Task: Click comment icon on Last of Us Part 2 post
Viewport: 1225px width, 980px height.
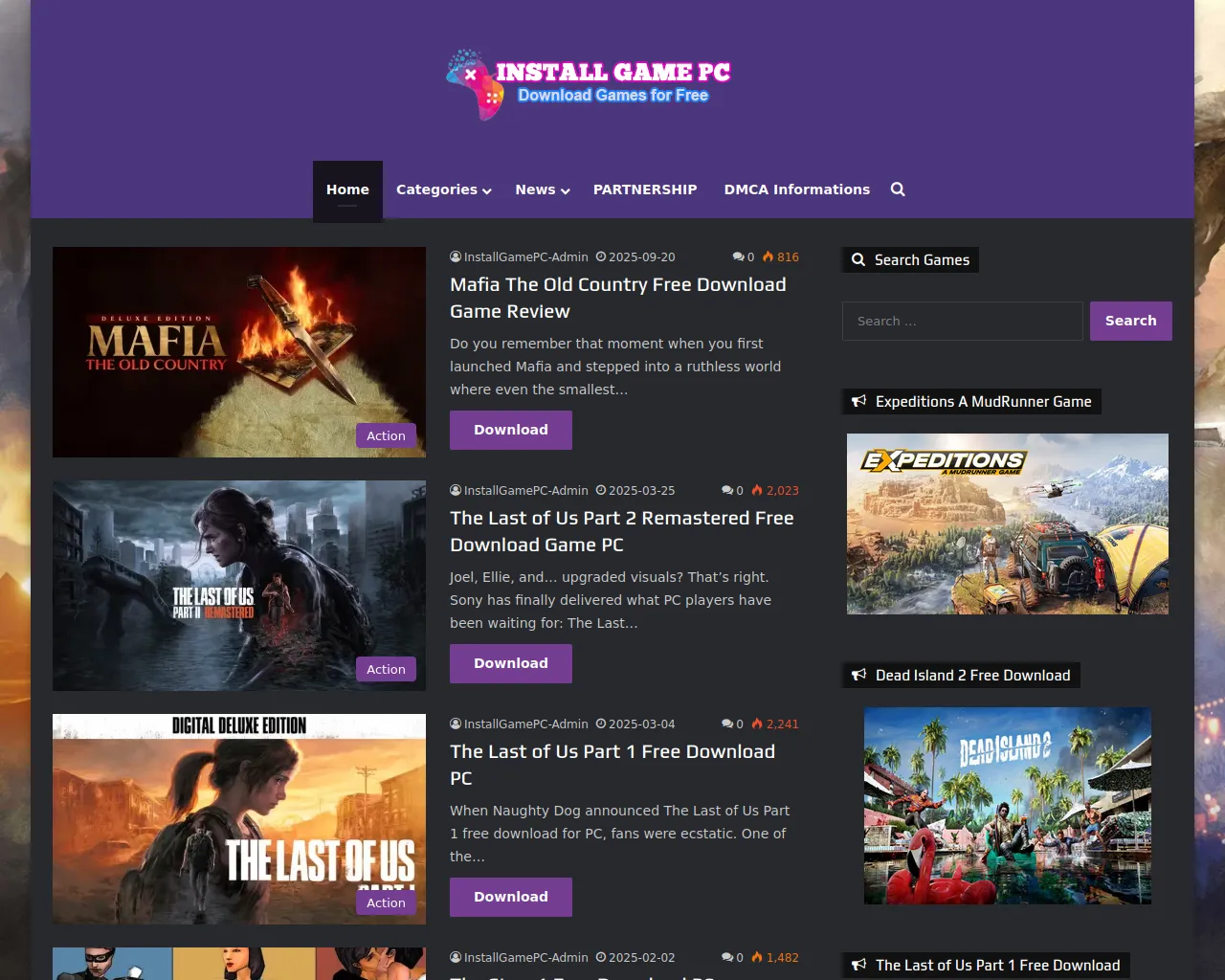Action: coord(727,490)
